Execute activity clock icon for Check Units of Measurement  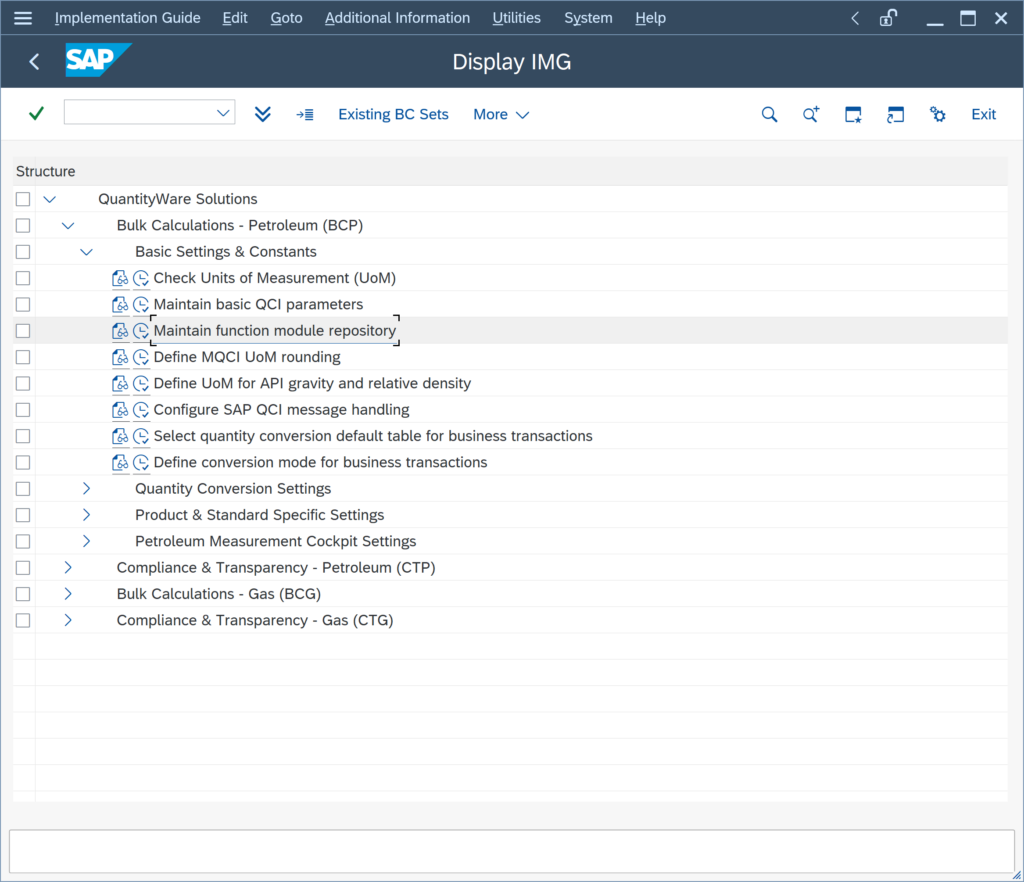[141, 278]
